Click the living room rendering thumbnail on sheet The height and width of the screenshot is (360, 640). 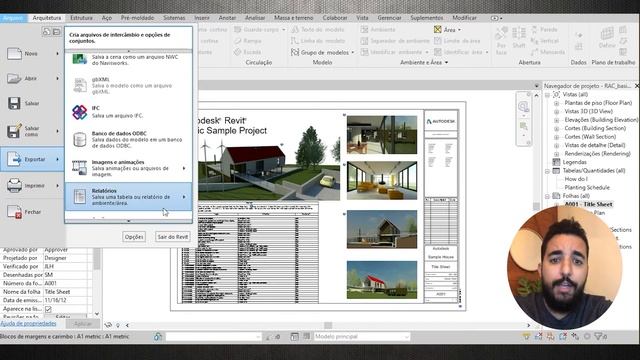(x=382, y=180)
